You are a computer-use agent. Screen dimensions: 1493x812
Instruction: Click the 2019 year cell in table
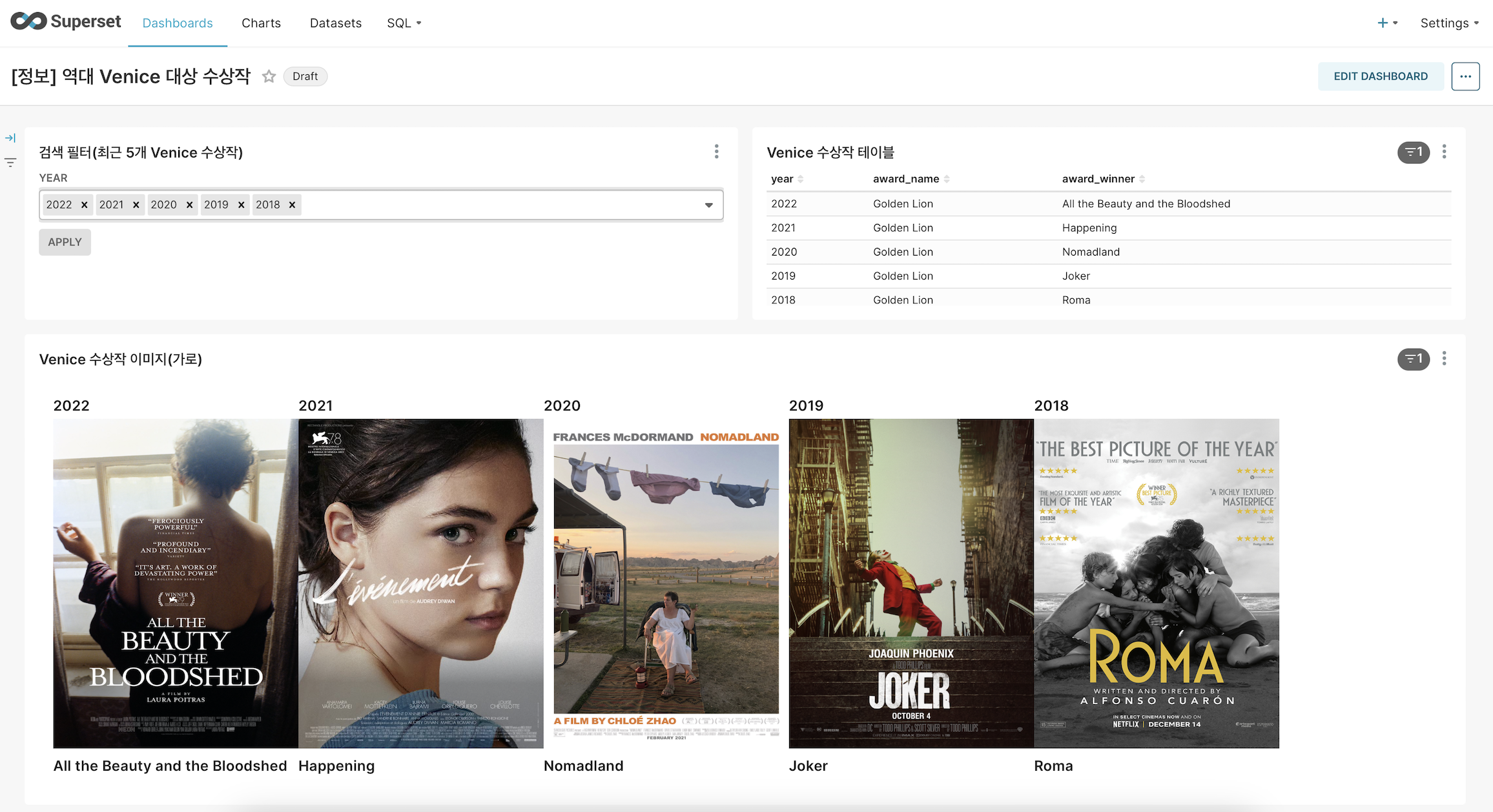(783, 276)
